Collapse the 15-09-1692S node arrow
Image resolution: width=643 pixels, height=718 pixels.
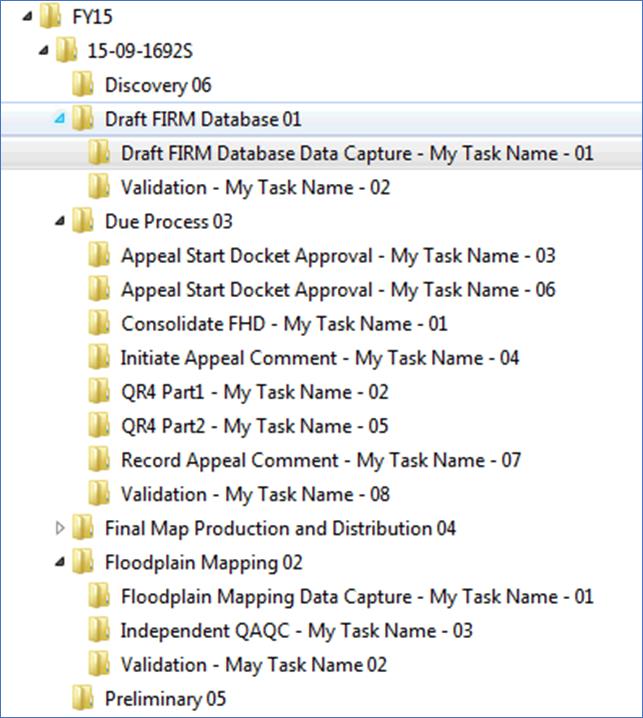(44, 51)
